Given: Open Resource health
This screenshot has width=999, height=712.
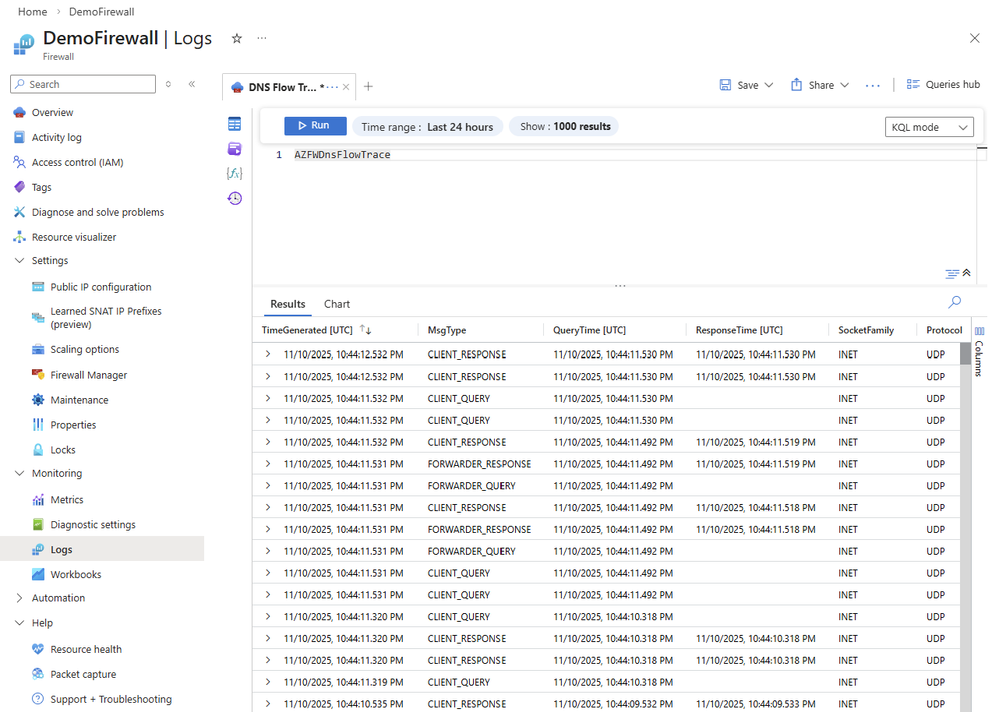Looking at the screenshot, I should (x=86, y=650).
